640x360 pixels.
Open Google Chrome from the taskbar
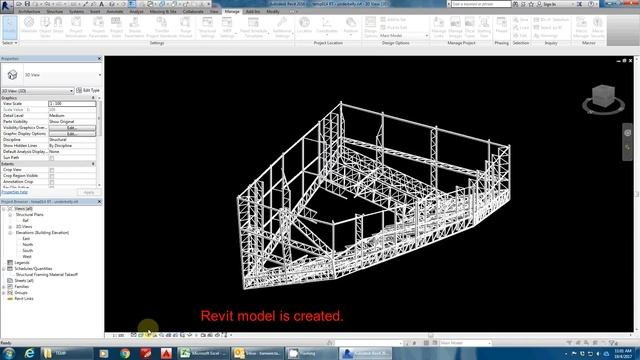(x=125, y=353)
